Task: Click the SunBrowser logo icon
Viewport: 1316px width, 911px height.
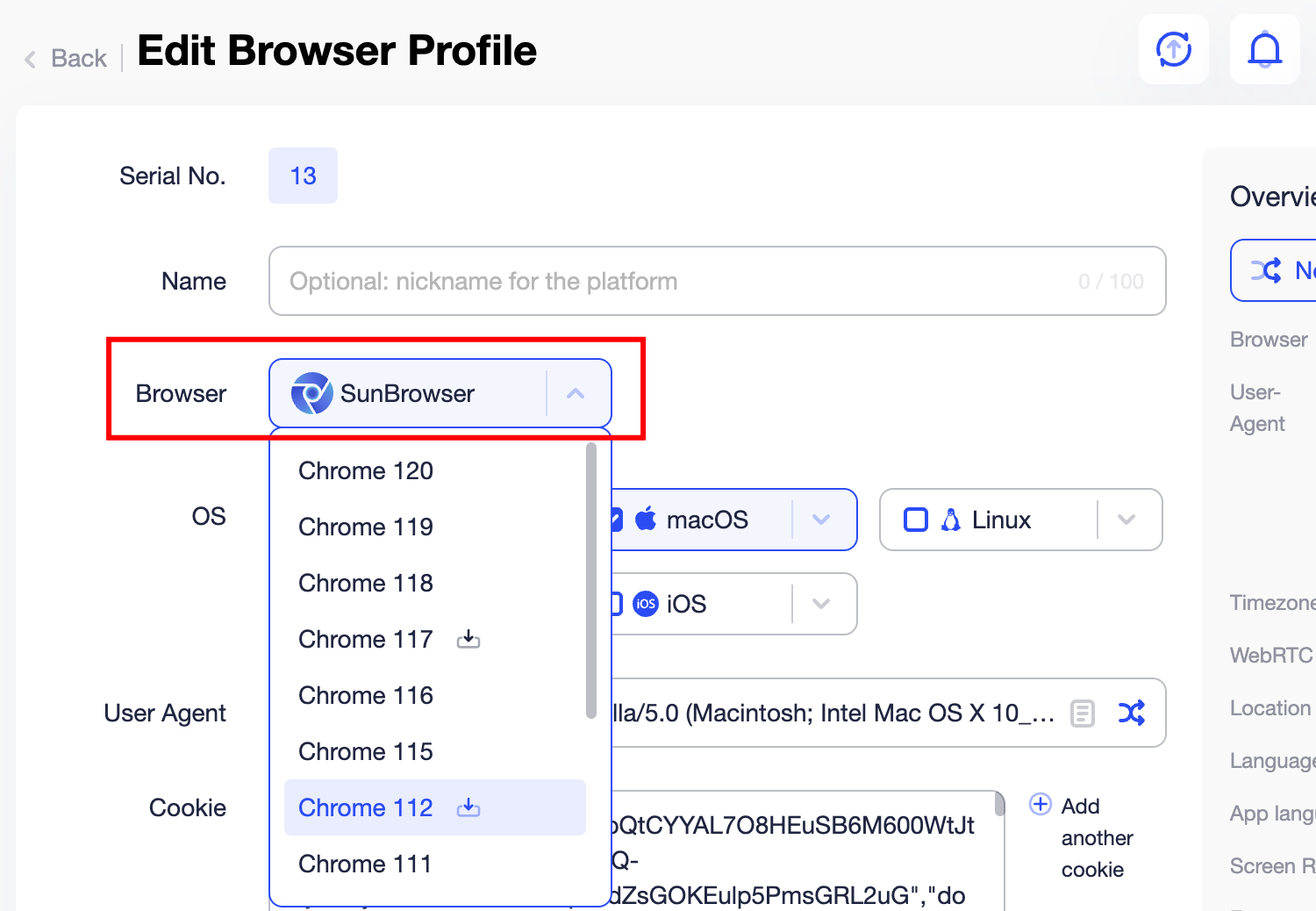Action: 311,393
